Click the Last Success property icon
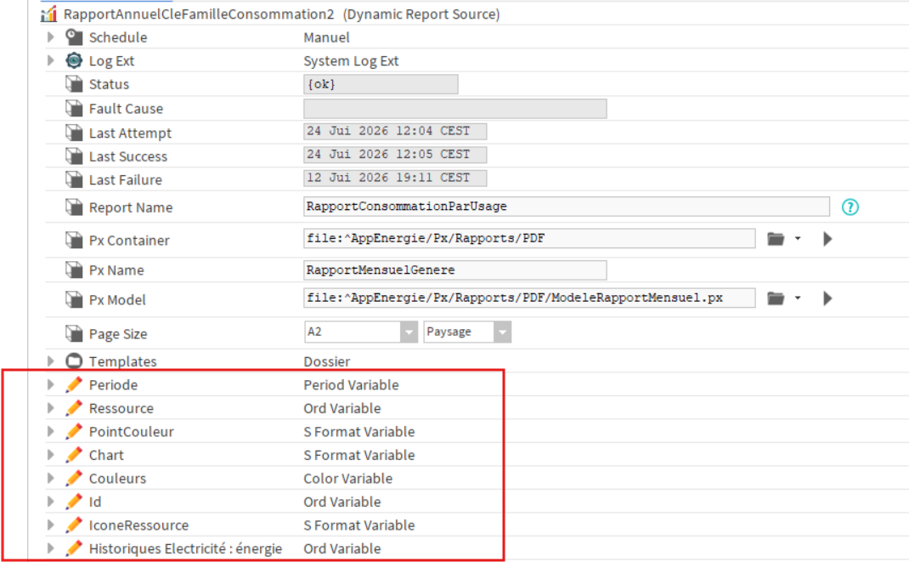Screen dimensions: 909x562 (x=74, y=156)
